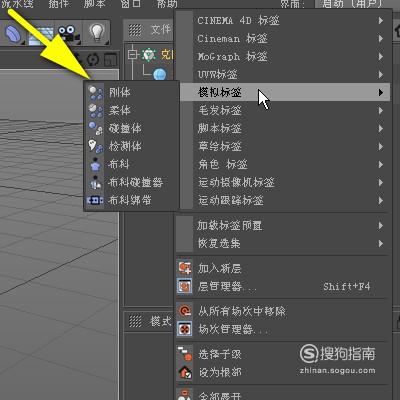Select the 克隆 object name in tree
Viewport: 400px width, 400px height.
pos(167,54)
